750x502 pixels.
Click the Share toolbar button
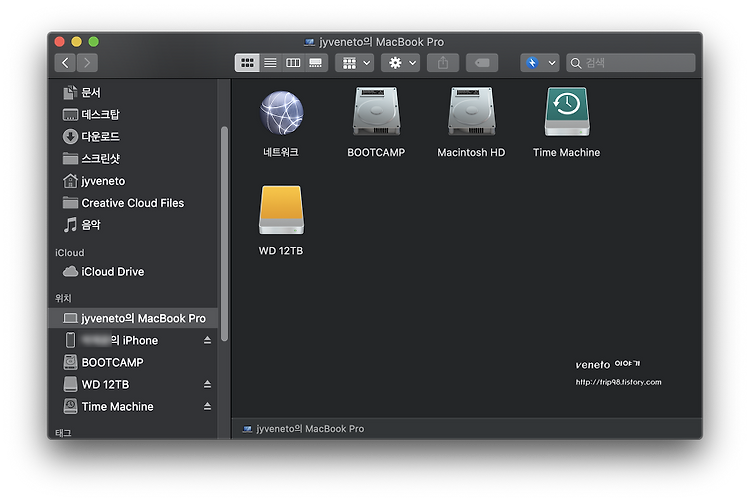[443, 63]
